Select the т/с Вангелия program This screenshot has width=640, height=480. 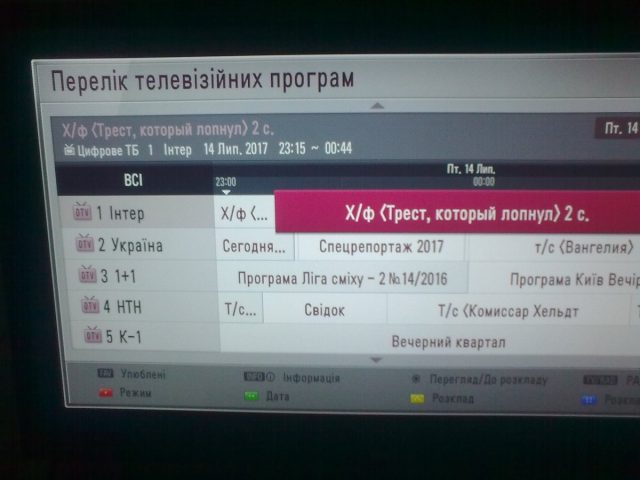click(554, 247)
